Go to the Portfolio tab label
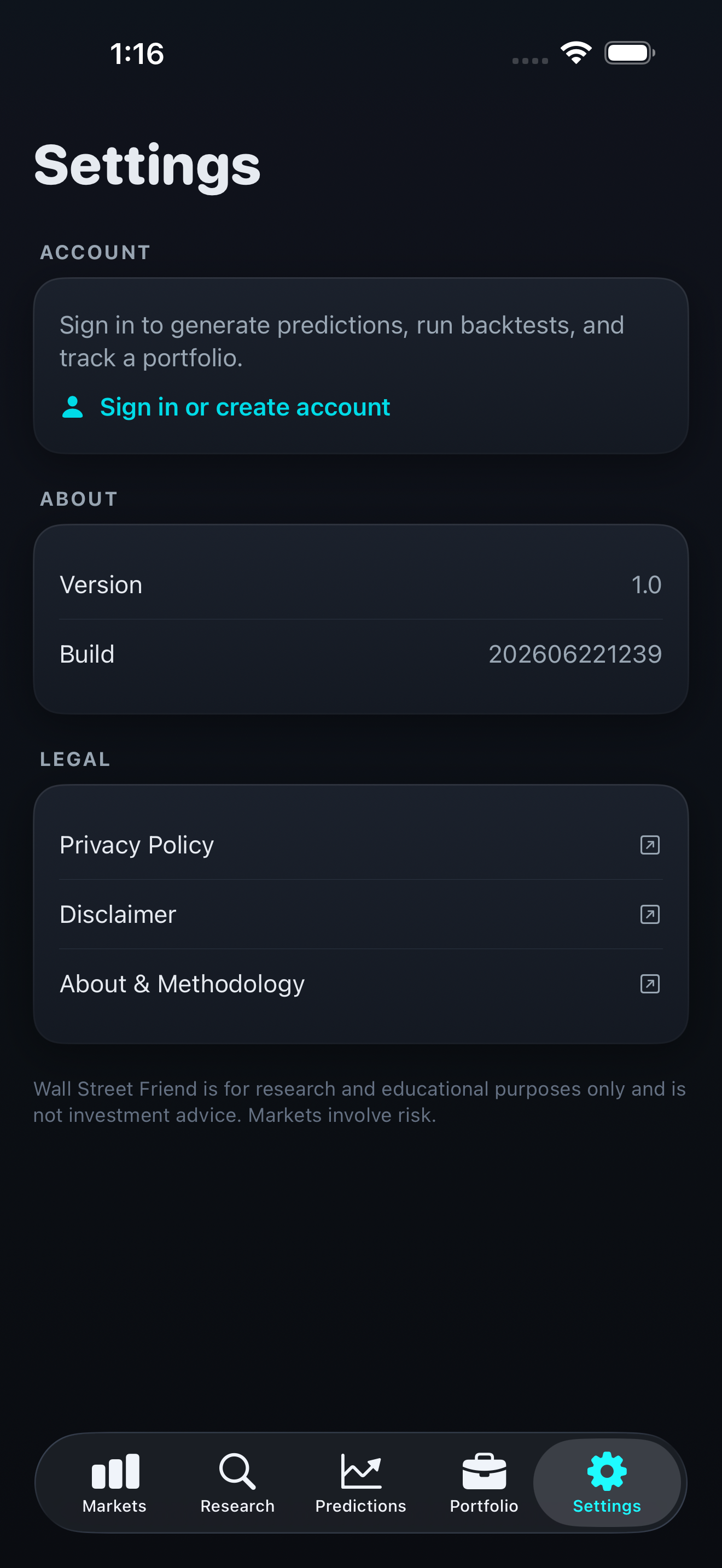This screenshot has width=722, height=1568. tap(484, 1506)
